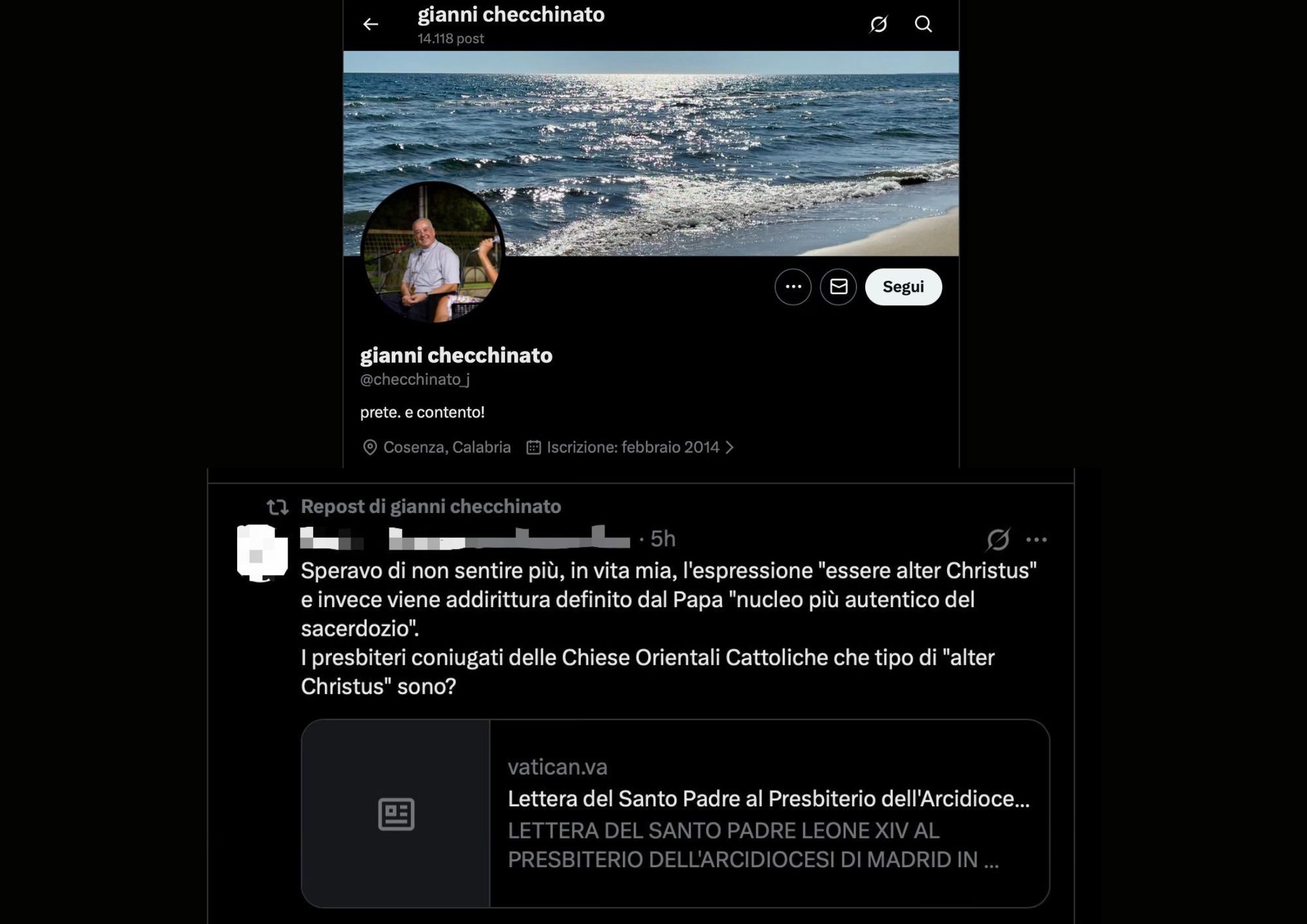Image resolution: width=1307 pixels, height=924 pixels.
Task: Click the @checchinato_j handle
Action: [x=415, y=380]
